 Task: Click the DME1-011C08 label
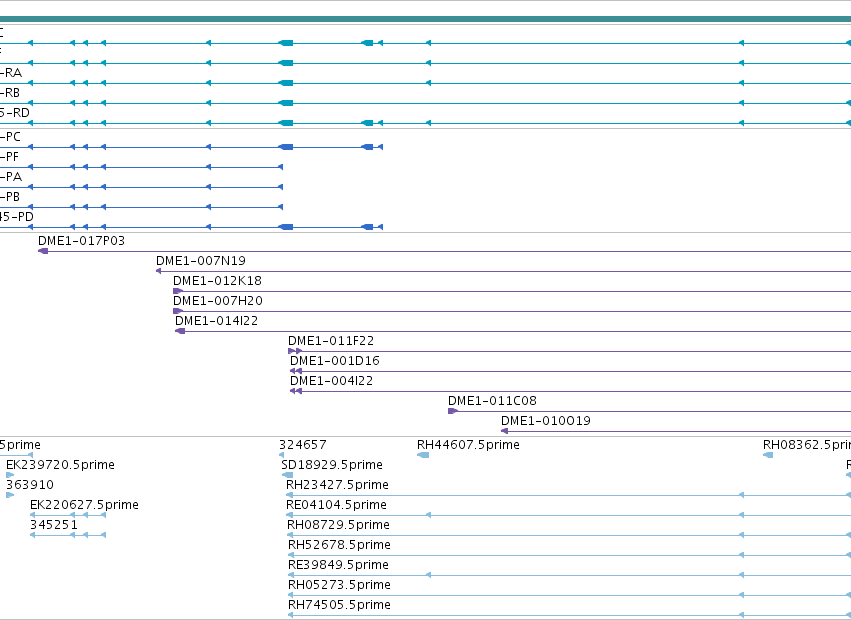492,401
